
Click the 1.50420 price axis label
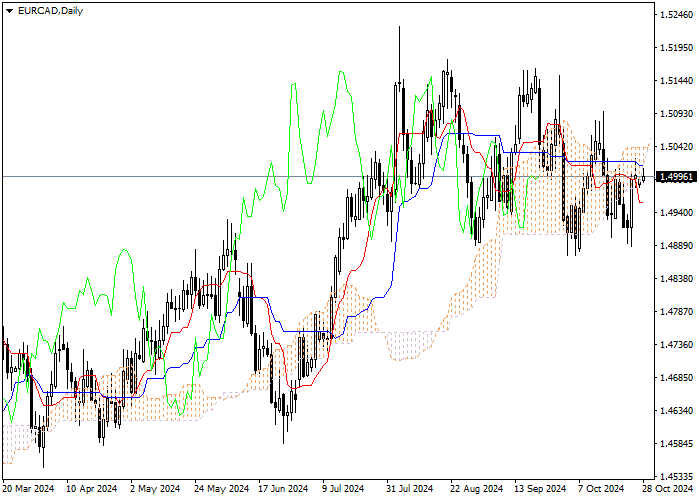(677, 147)
